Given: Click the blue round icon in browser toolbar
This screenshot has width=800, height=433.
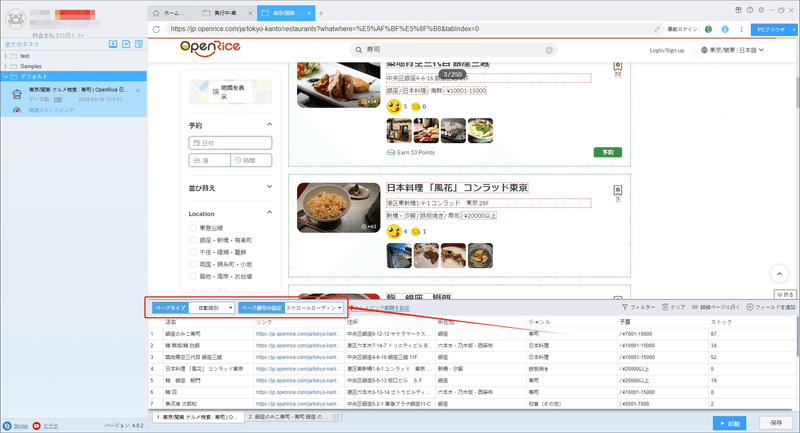Looking at the screenshot, I should [x=724, y=29].
